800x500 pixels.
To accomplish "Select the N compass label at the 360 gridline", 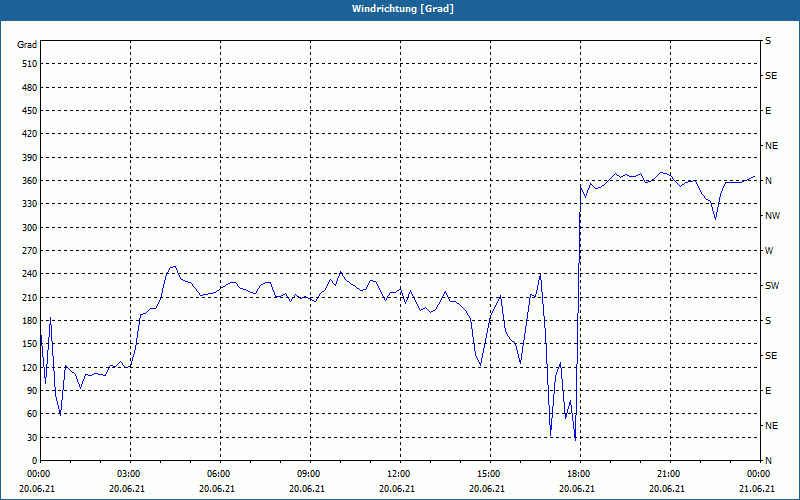I will click(x=768, y=181).
